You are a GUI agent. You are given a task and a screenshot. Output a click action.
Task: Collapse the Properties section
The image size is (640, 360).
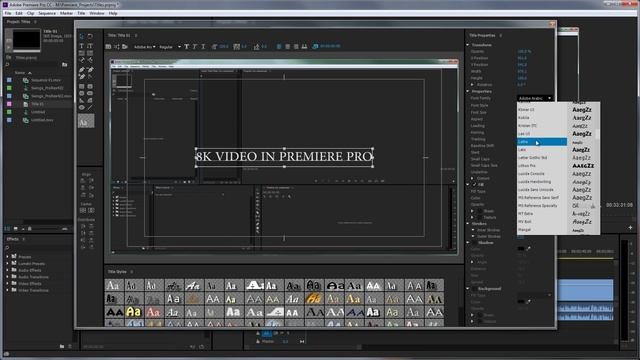pos(468,91)
